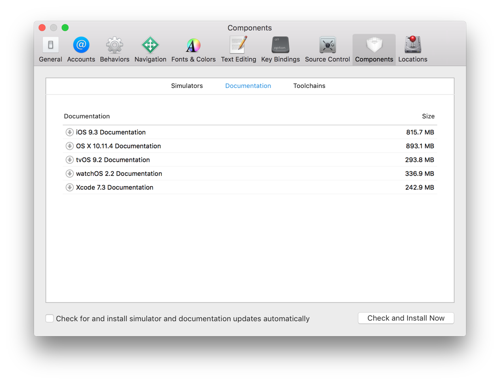Open the Locations preferences pane
The width and height of the screenshot is (500, 385).
coord(413,49)
